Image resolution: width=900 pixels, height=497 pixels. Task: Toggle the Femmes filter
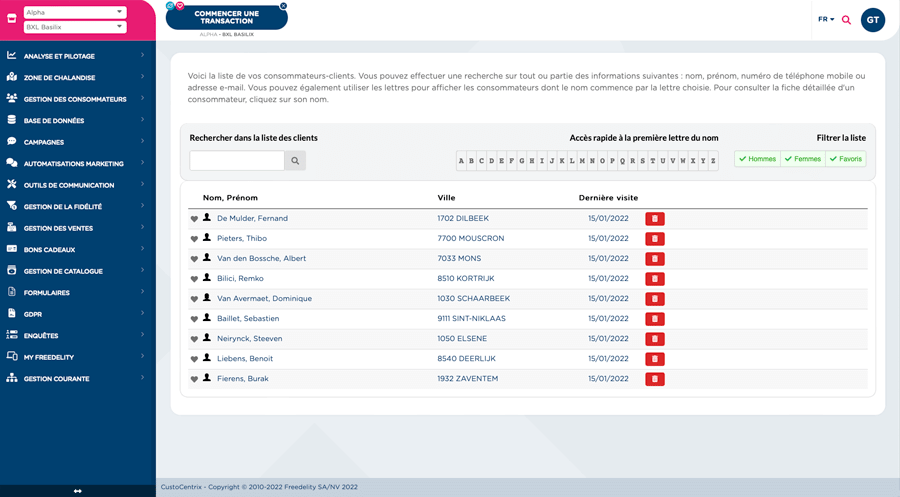tap(802, 159)
